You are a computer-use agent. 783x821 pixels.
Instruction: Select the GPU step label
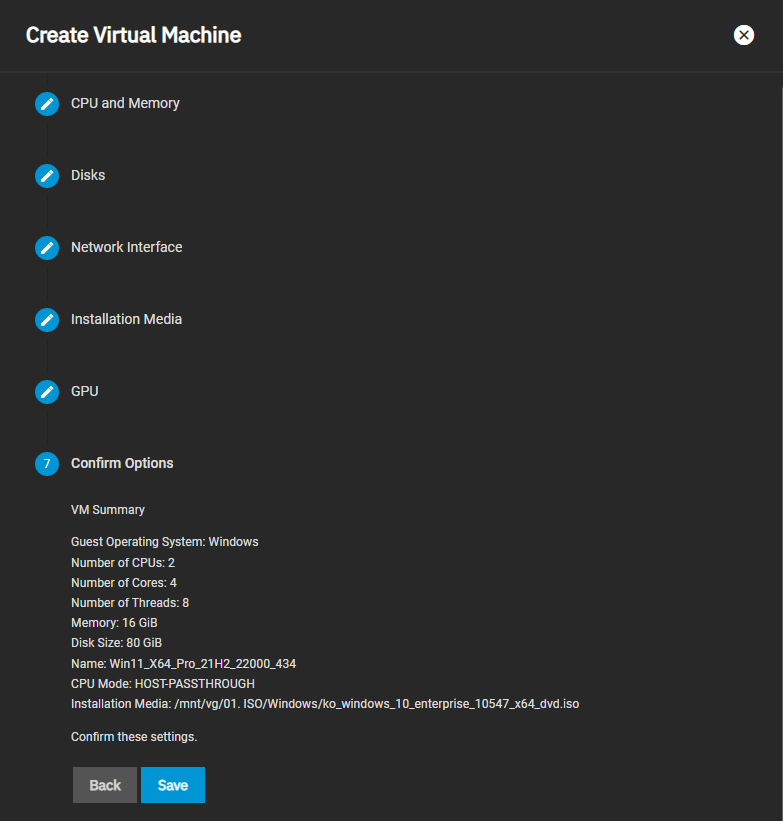click(x=85, y=391)
